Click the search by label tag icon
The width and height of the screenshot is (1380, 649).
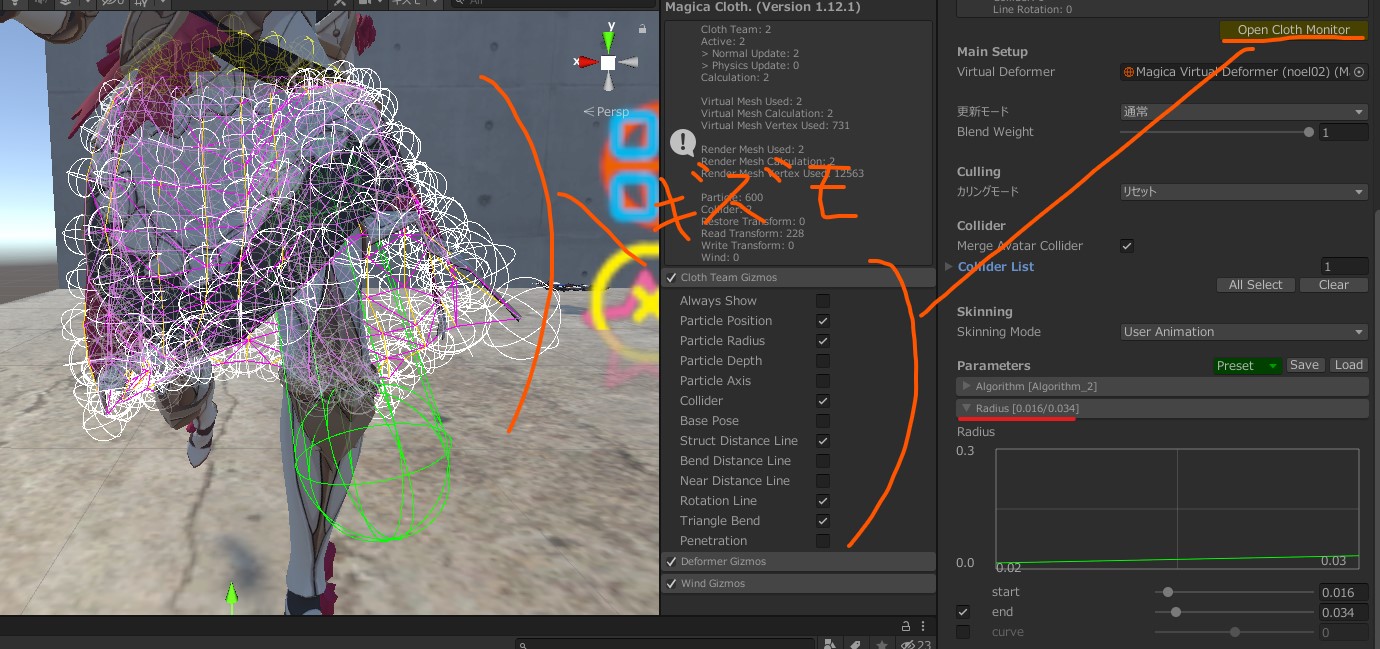[x=857, y=644]
